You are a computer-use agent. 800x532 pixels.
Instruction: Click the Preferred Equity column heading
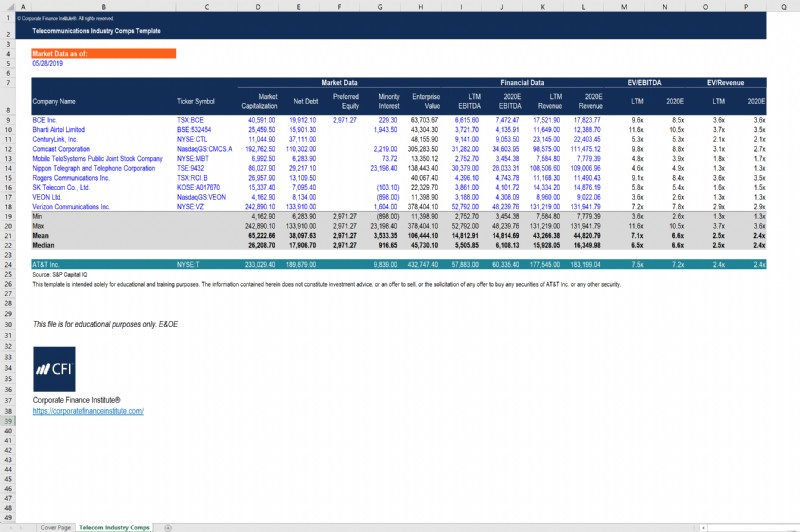point(346,102)
